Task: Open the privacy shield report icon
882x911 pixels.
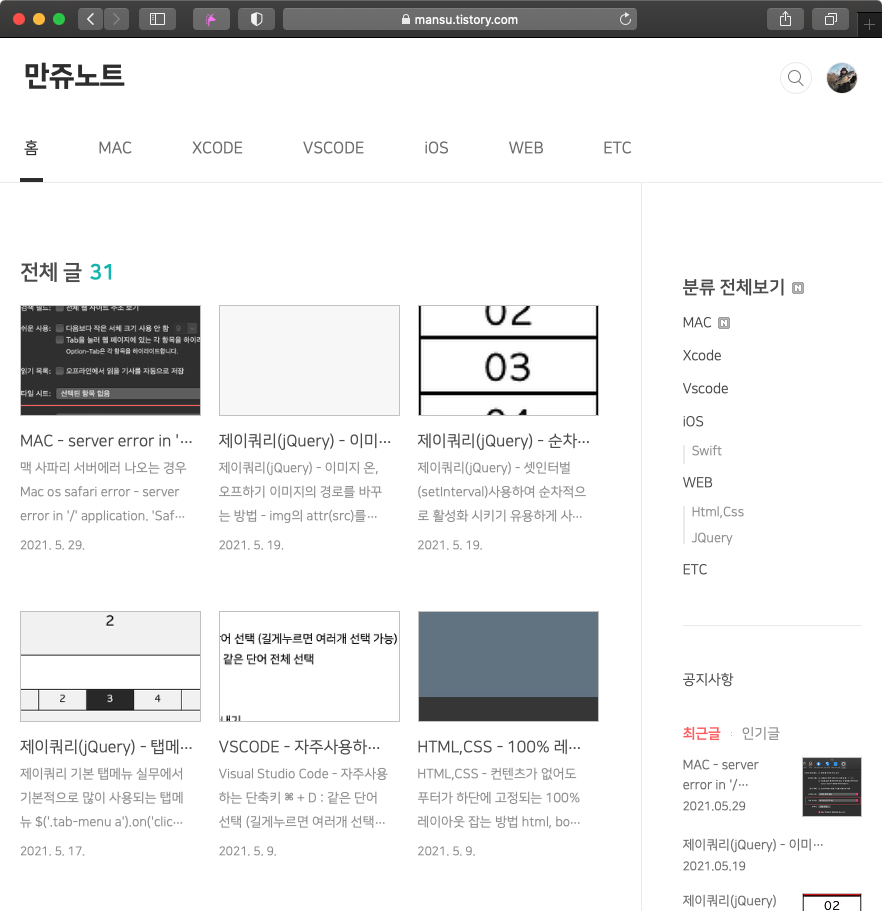Action: click(x=256, y=19)
